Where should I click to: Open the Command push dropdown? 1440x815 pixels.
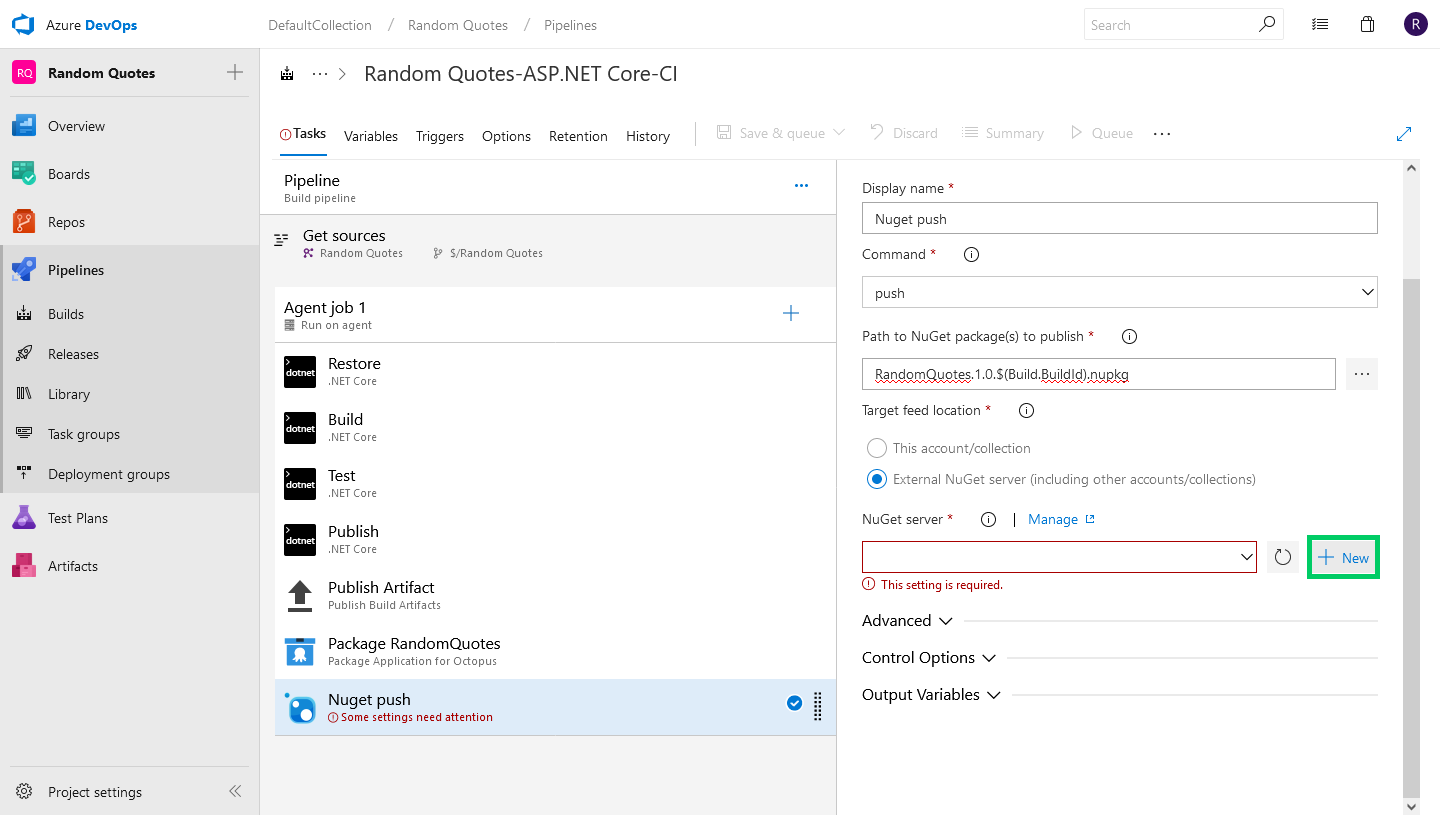click(1120, 292)
